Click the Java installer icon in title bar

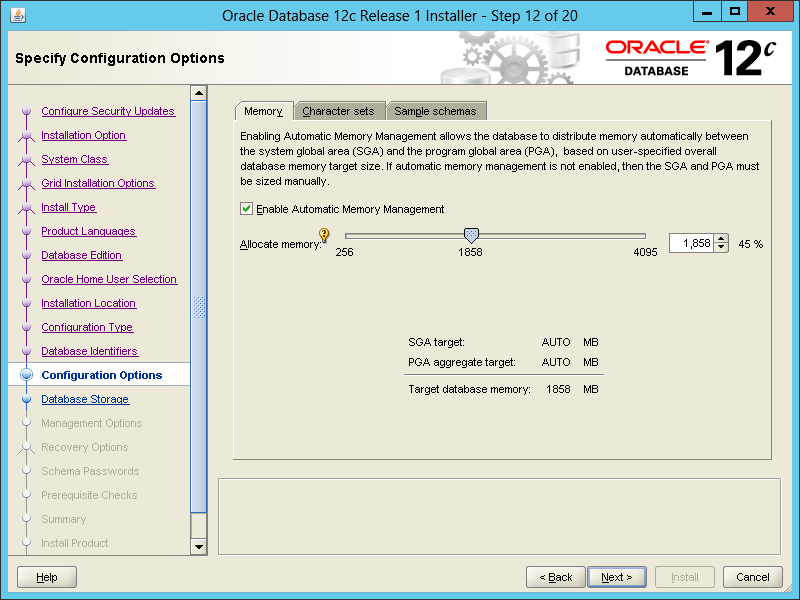(18, 15)
